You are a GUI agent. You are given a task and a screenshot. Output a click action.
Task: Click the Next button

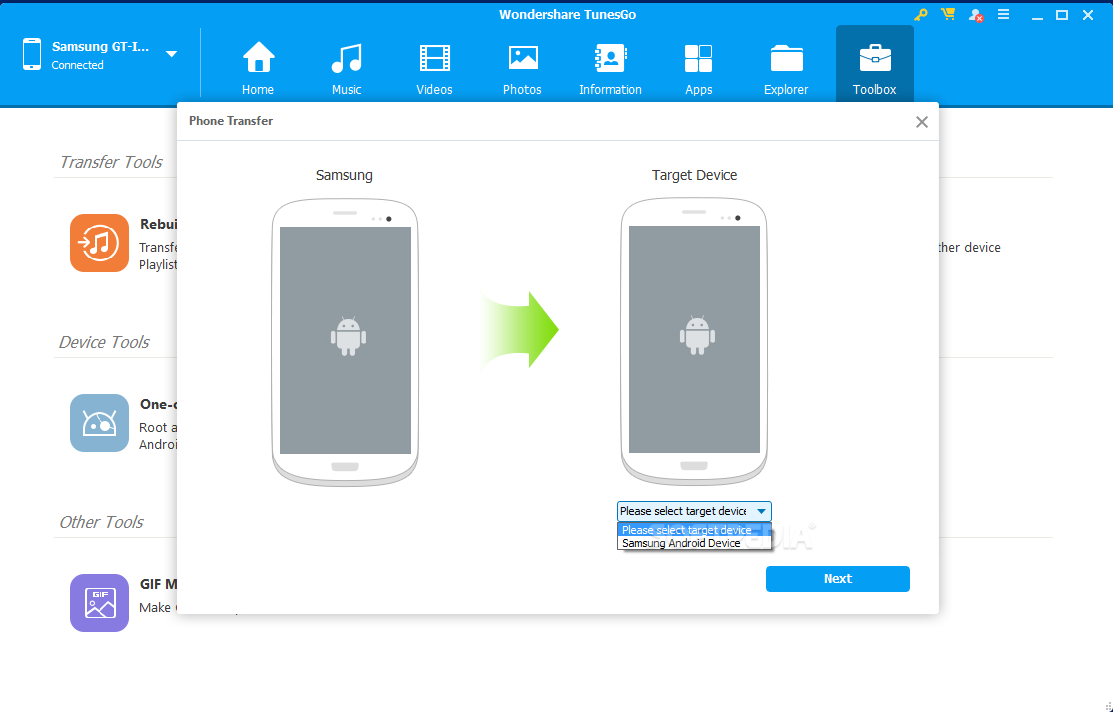pos(838,579)
